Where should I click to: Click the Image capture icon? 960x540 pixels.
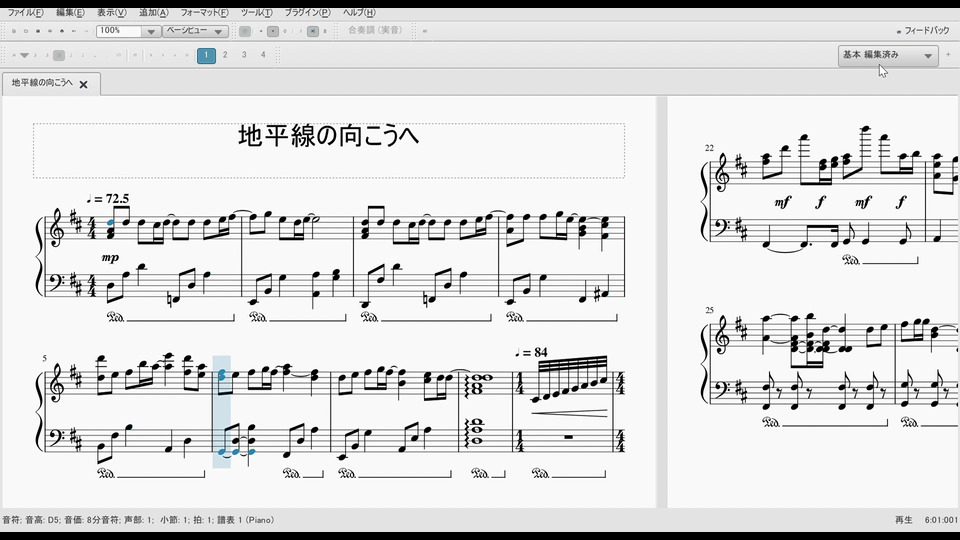[425, 31]
